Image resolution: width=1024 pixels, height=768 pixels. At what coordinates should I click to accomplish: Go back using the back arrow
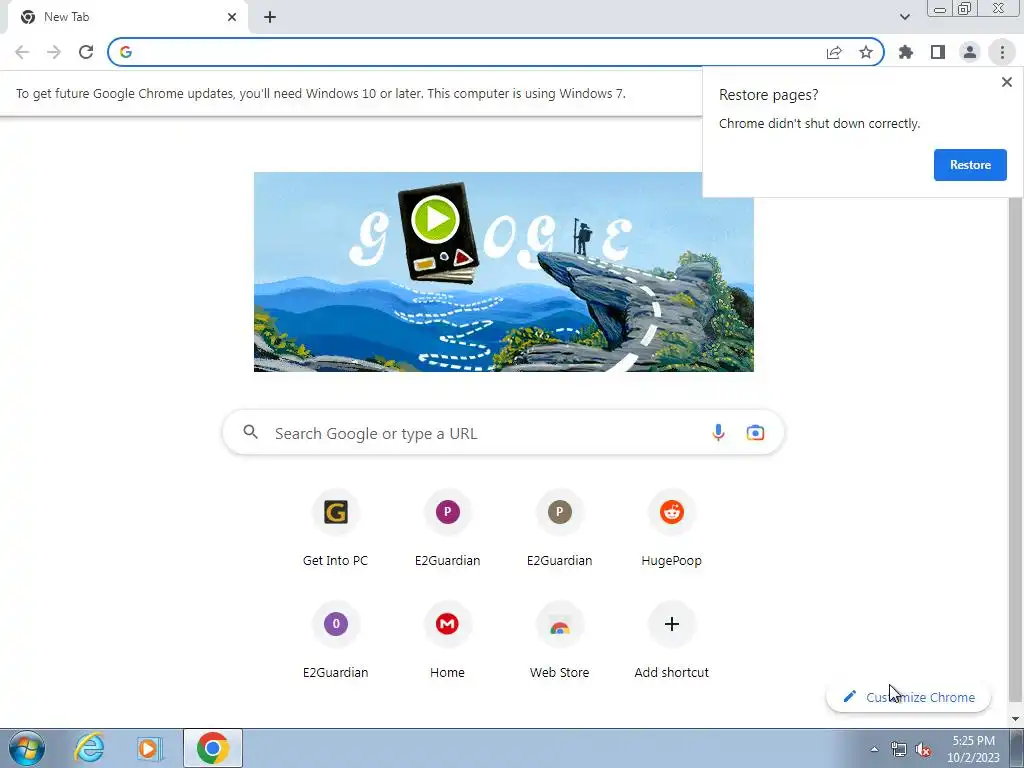(22, 52)
